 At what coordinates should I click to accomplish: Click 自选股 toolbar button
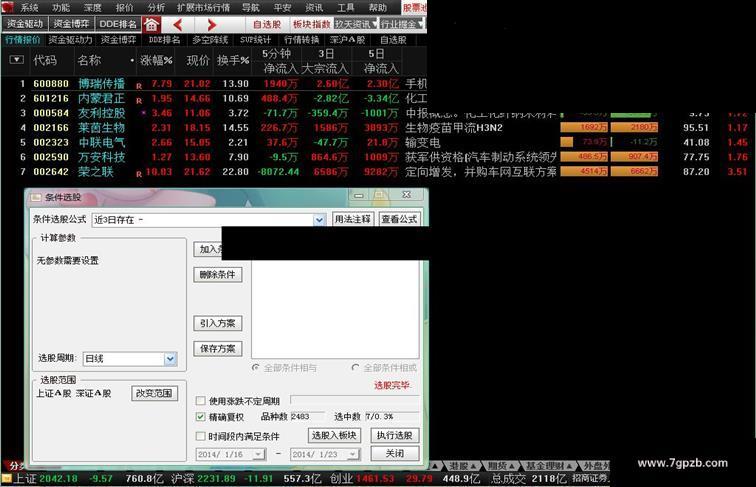click(267, 24)
